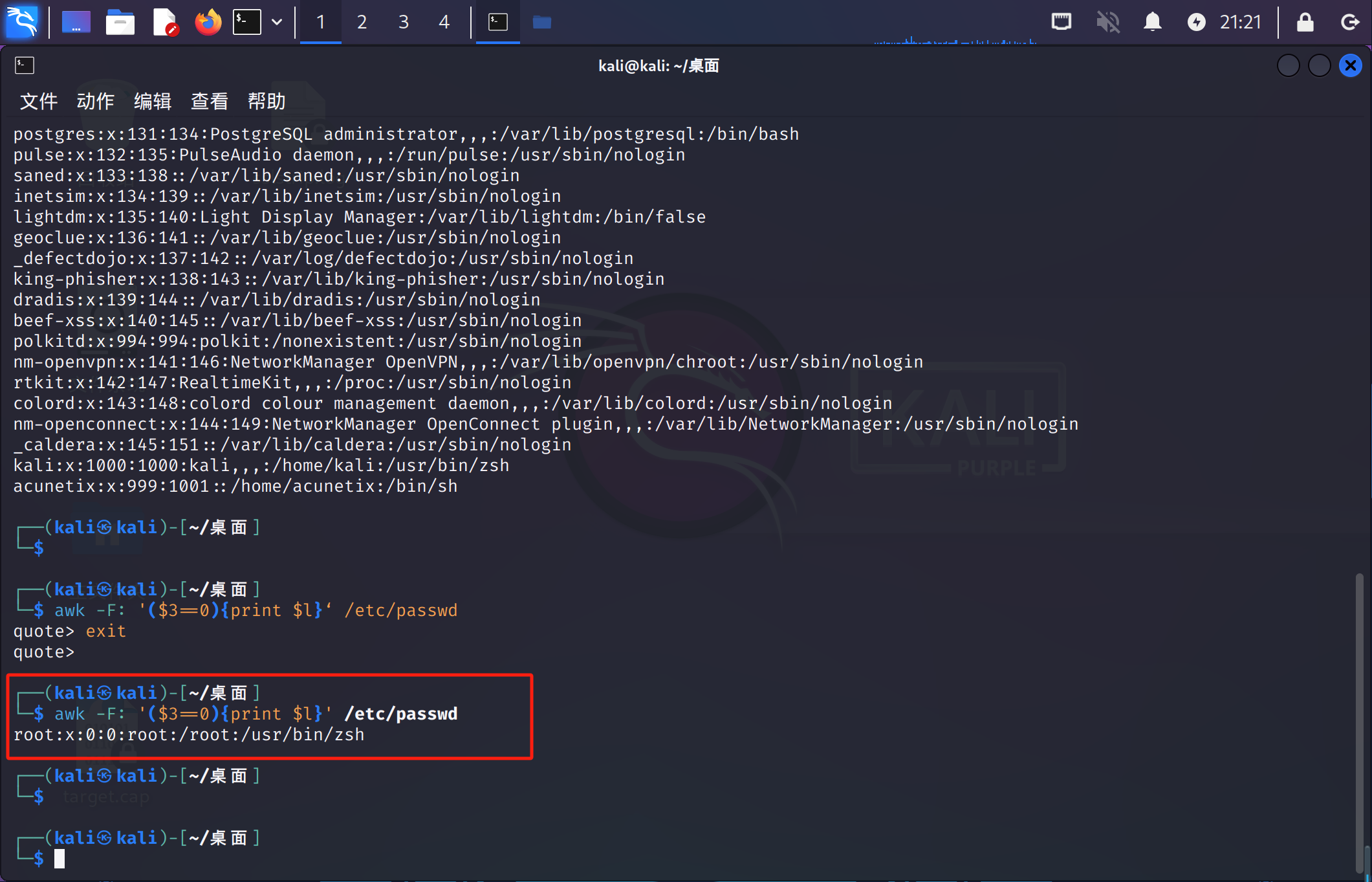
Task: Launch the text editor panel icon
Action: [x=164, y=22]
